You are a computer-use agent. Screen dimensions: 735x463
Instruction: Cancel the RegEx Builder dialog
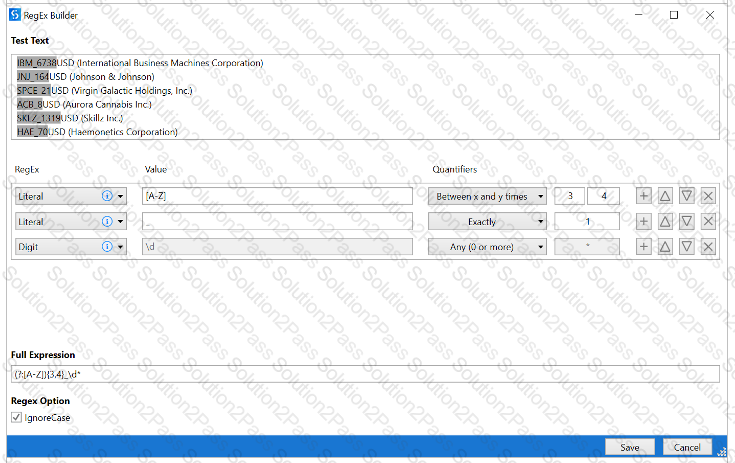pyautogui.click(x=687, y=447)
